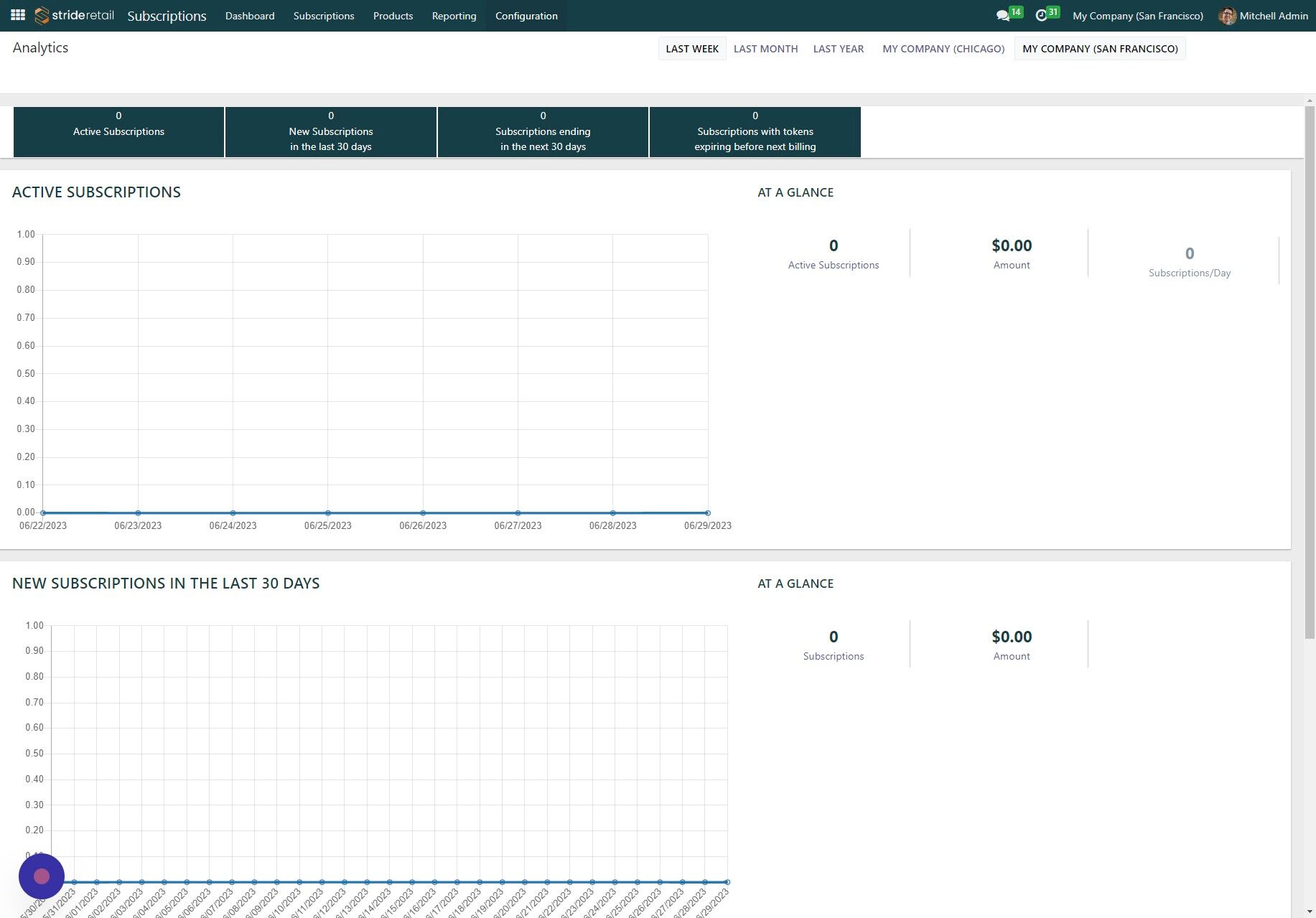Select the Last Week filter

[692, 49]
